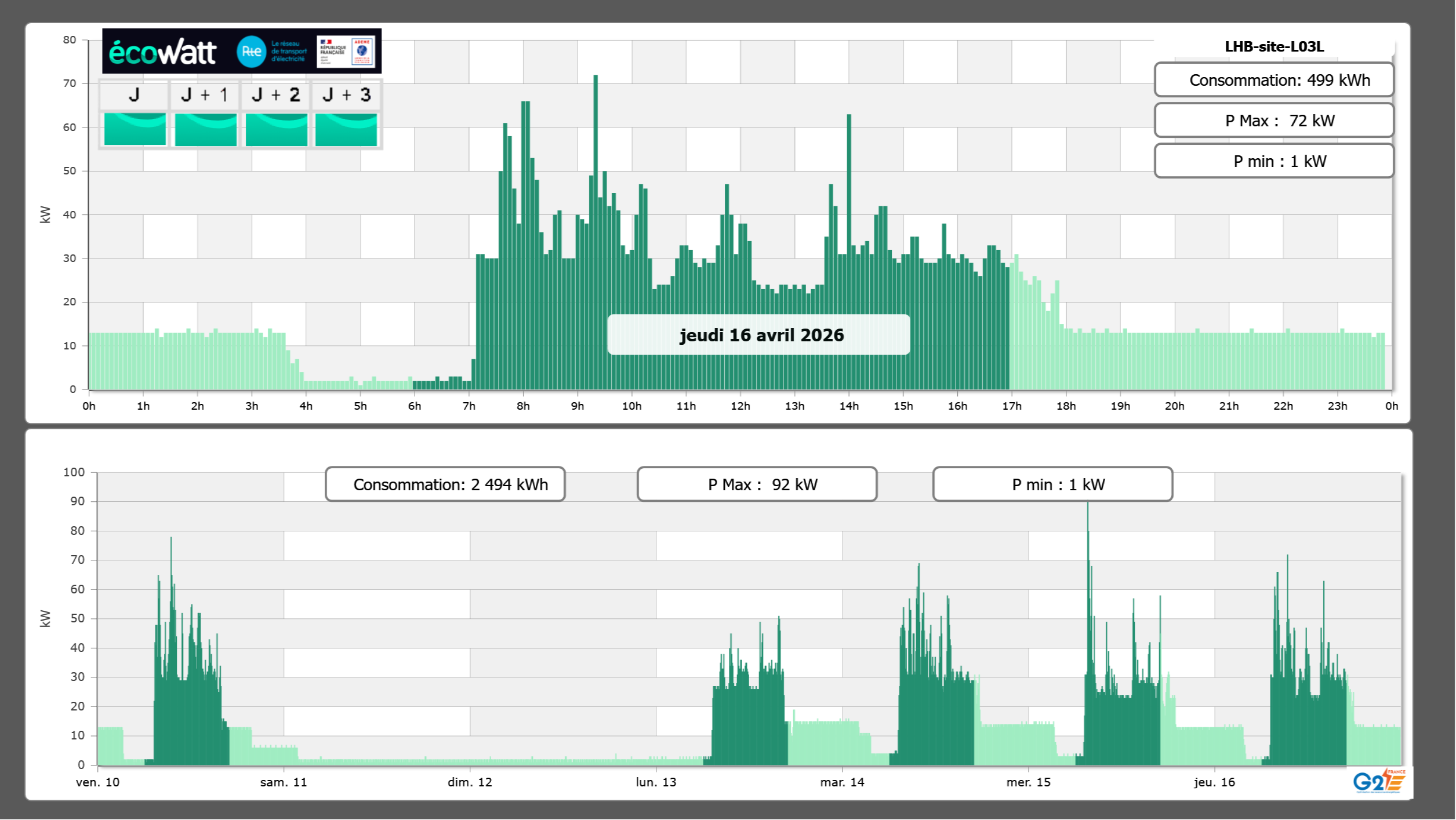Click the Consommation: 2 494 kWh box

click(445, 484)
